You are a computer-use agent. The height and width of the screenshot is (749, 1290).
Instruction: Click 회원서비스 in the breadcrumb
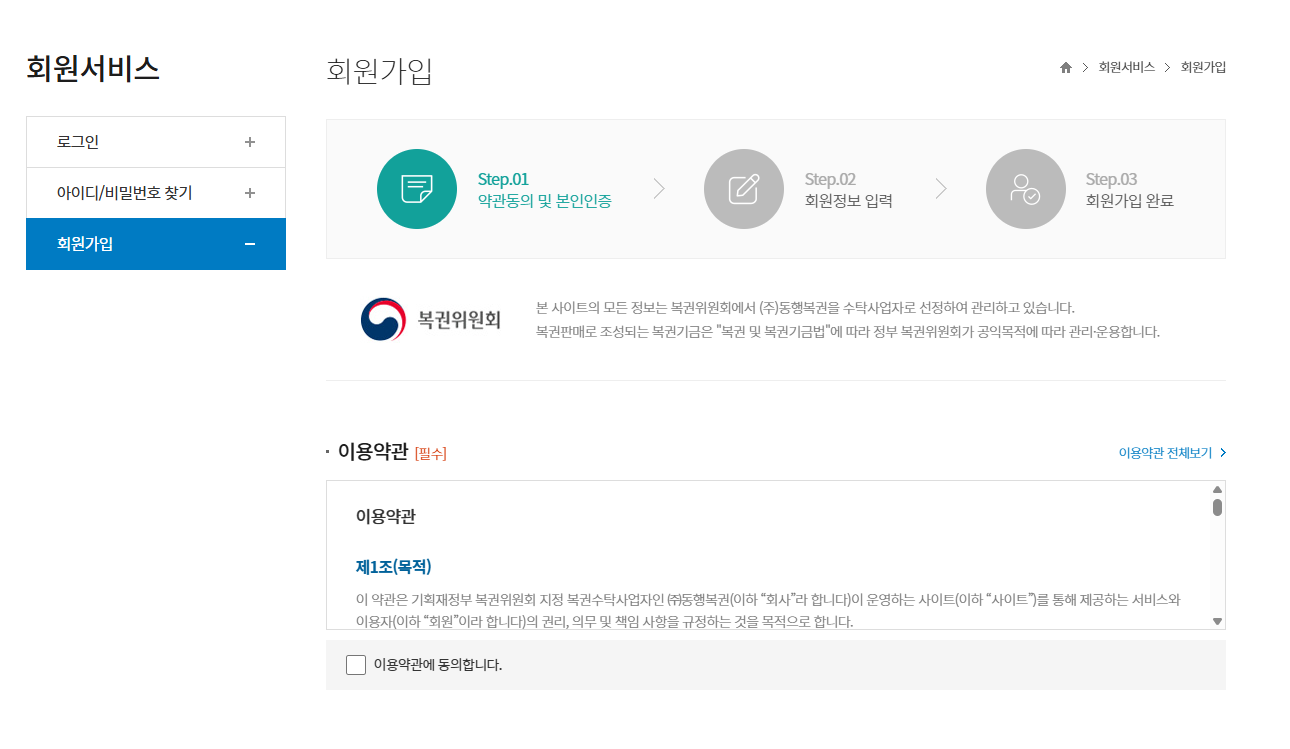tap(1126, 68)
